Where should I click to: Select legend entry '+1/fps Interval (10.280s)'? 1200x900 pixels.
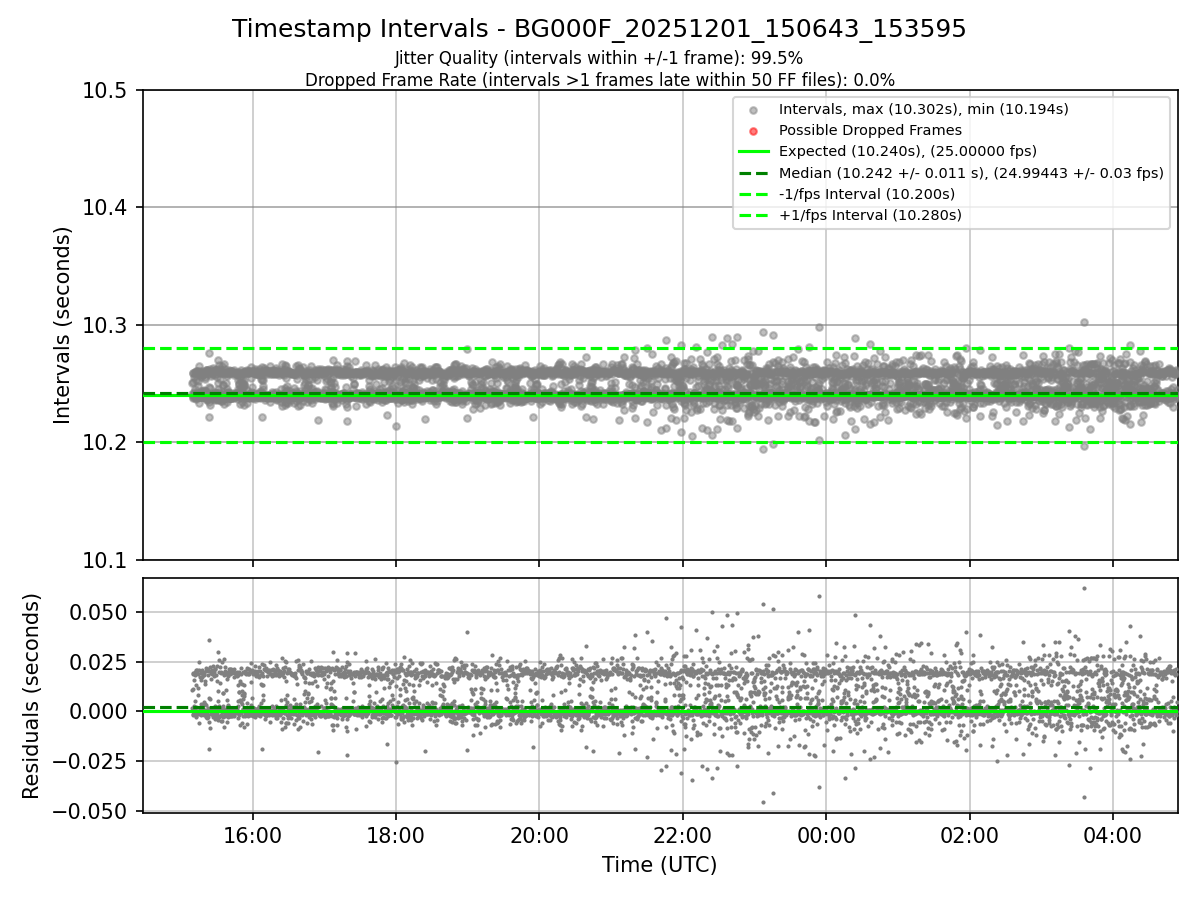tap(870, 215)
